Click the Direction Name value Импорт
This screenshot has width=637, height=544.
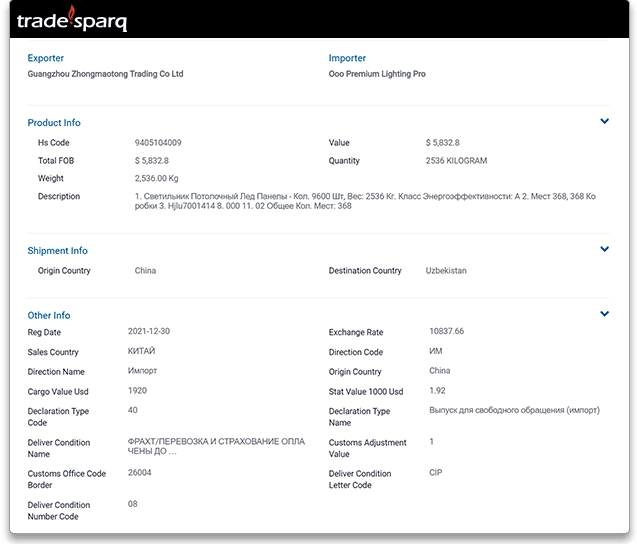142,371
